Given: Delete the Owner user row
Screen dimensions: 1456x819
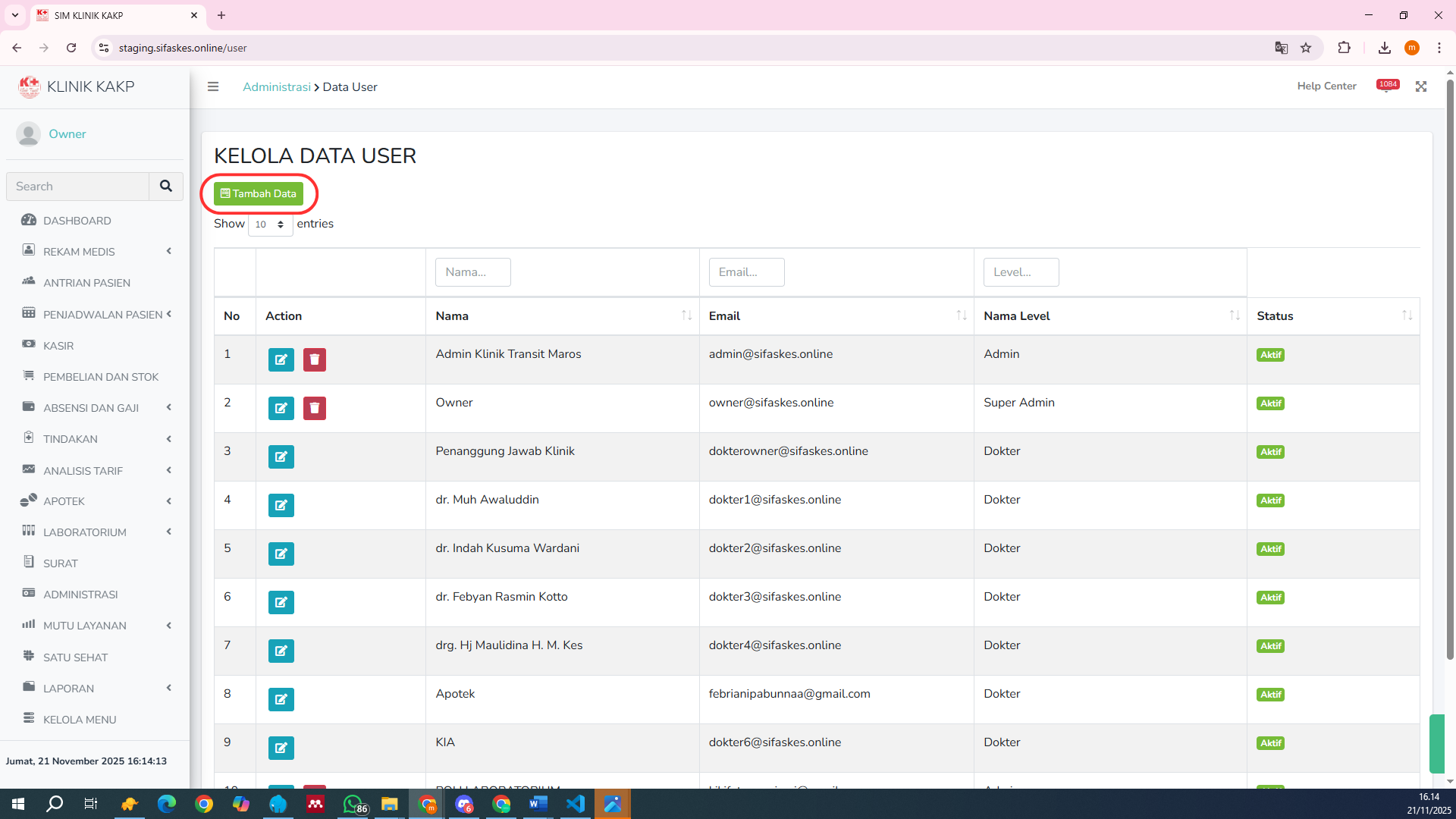Looking at the screenshot, I should click(x=314, y=408).
